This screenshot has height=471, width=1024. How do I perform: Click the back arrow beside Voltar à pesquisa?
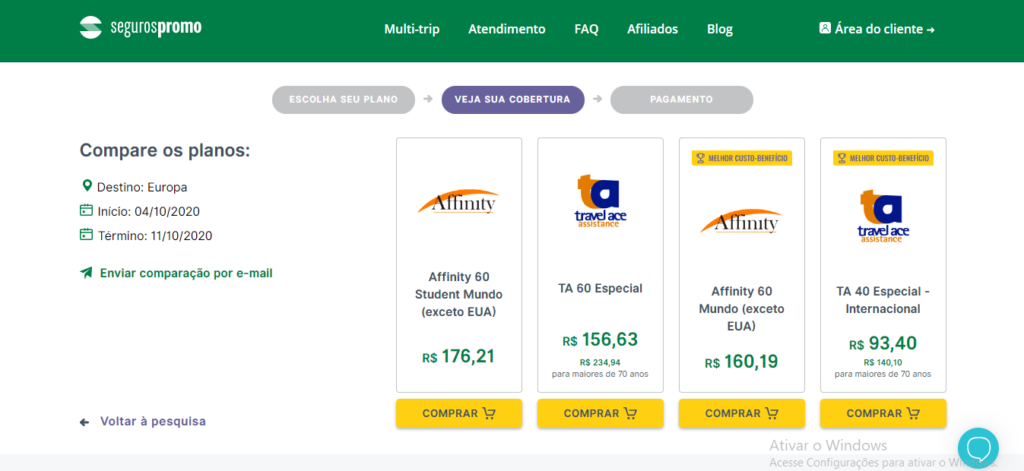point(84,422)
